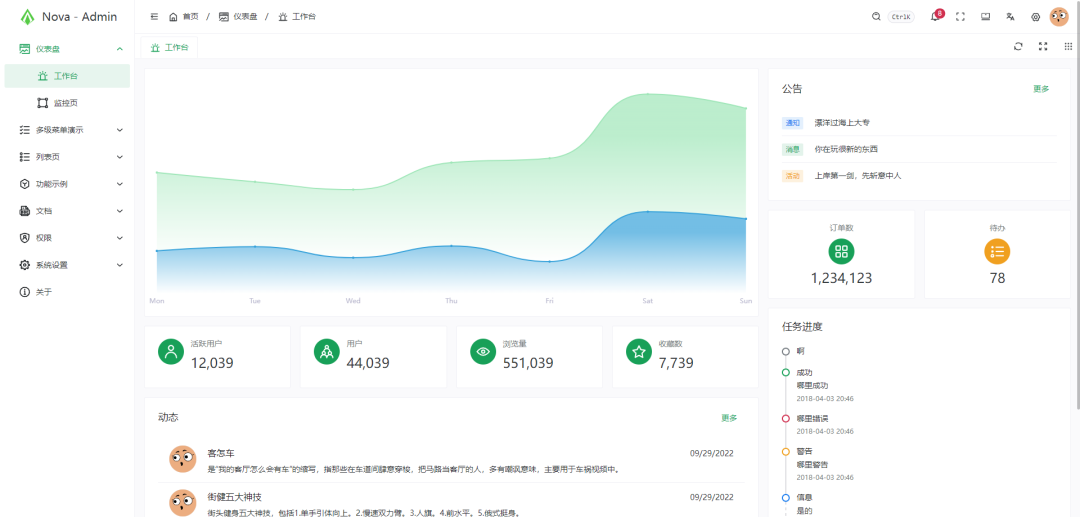Screen dimensions: 1080x517
Task: Open the notifications bell with badge
Action: click(x=935, y=17)
